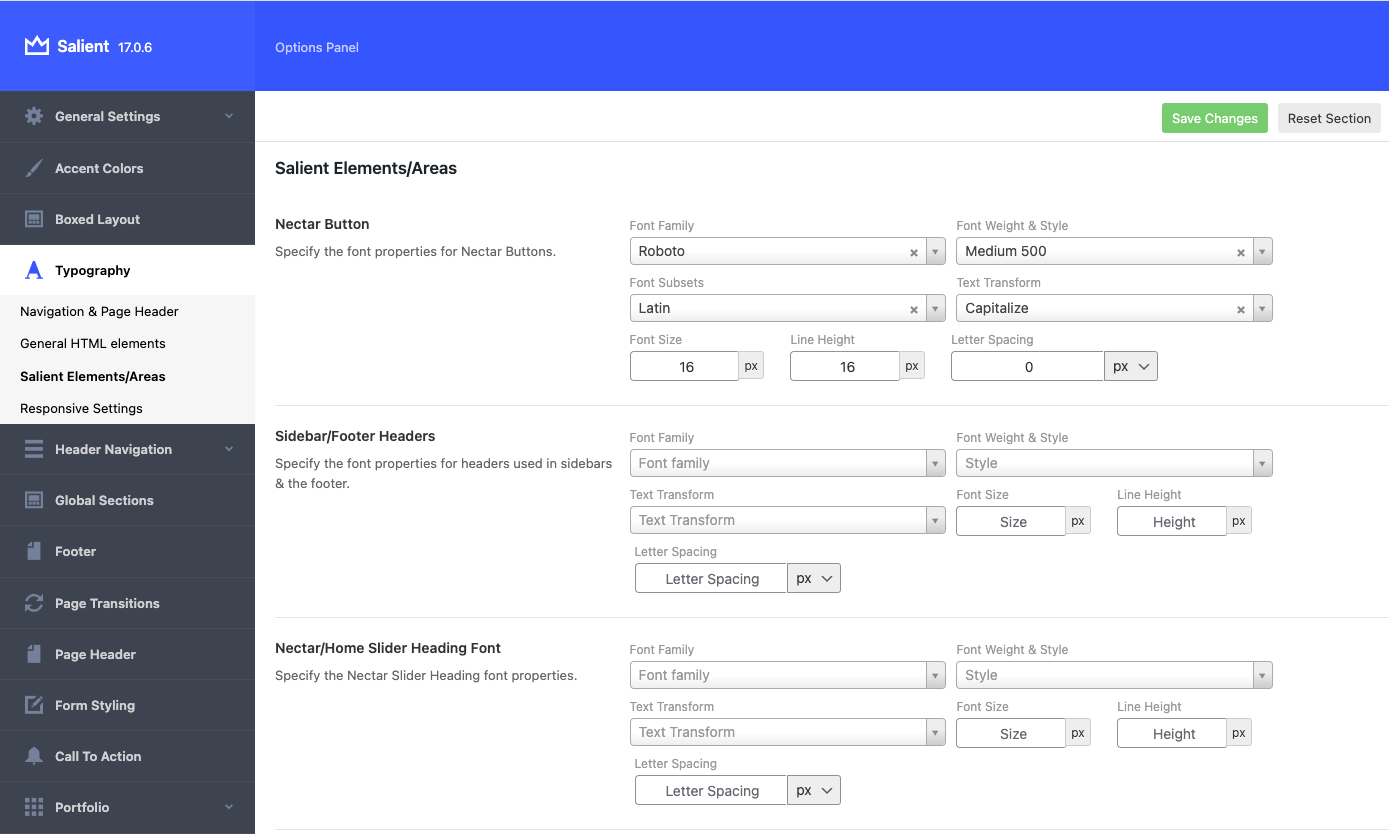
Task: Open the General Settings gear icon
Action: click(30, 116)
